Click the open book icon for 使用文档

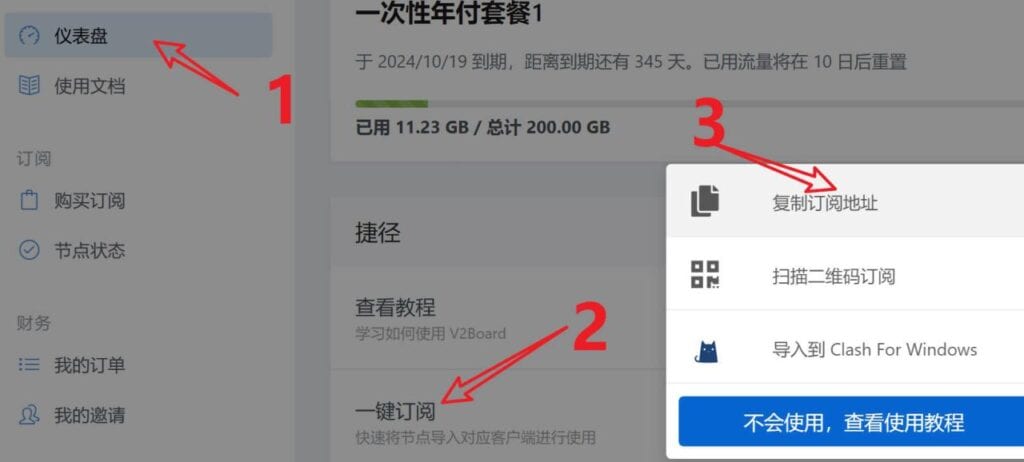click(29, 86)
